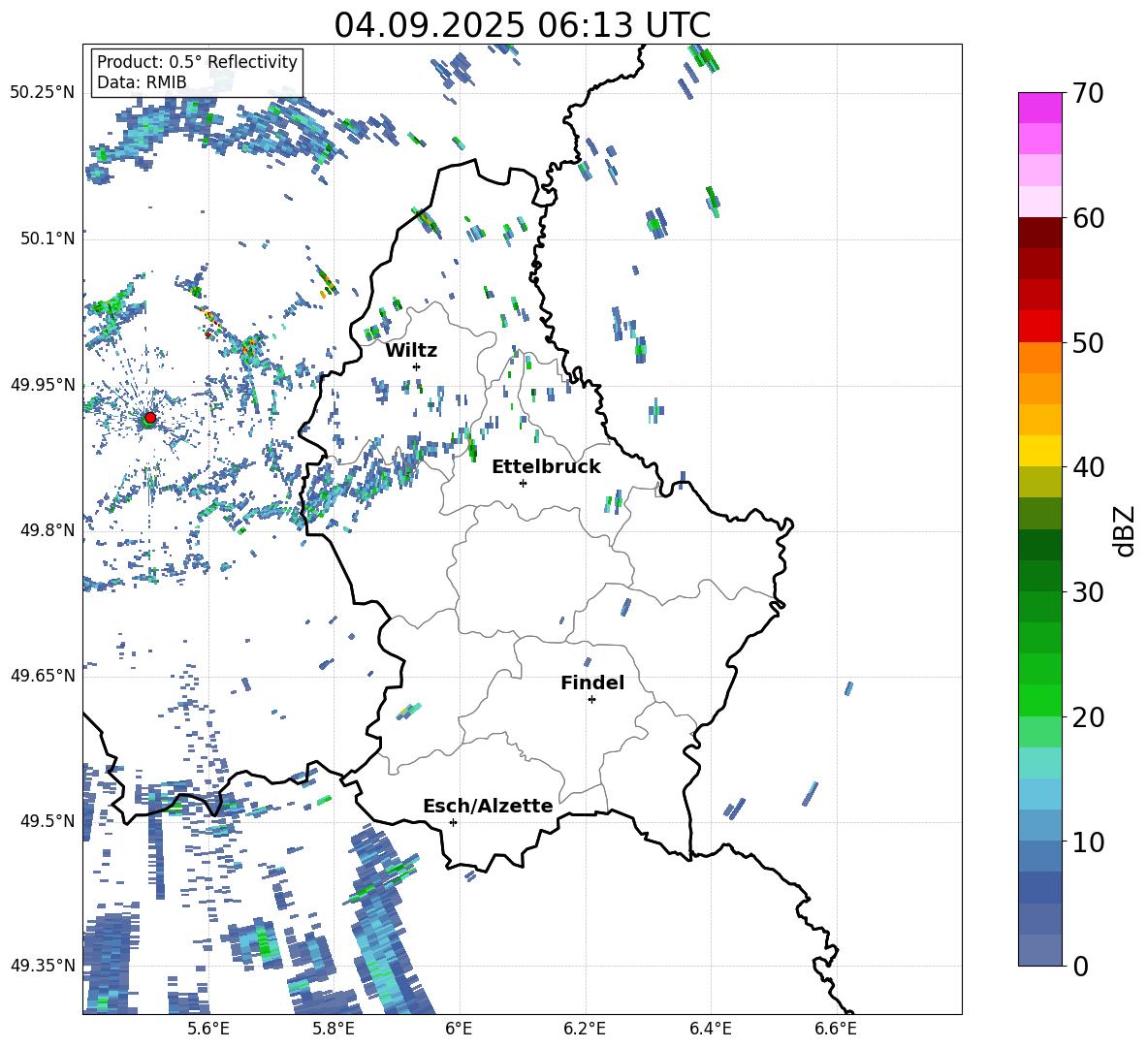Click the 6°E longitude label

[459, 1029]
